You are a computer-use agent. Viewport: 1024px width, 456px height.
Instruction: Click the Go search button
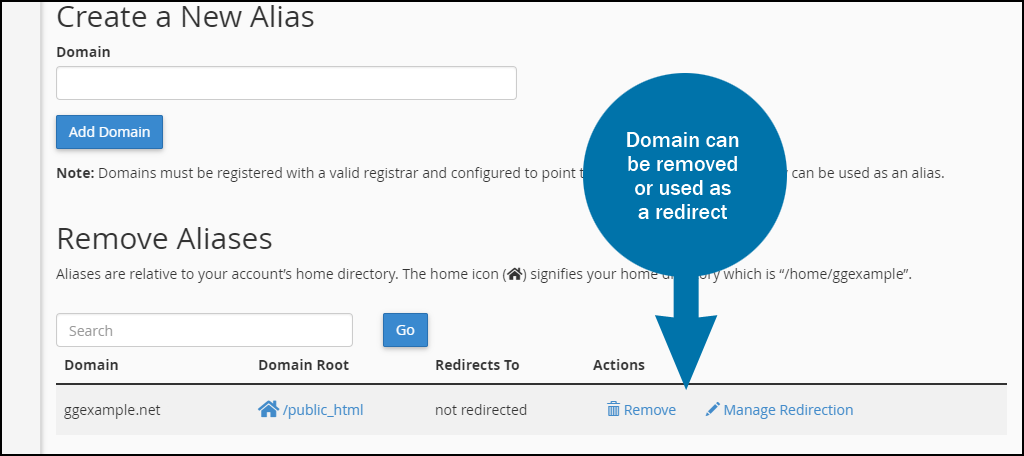405,330
